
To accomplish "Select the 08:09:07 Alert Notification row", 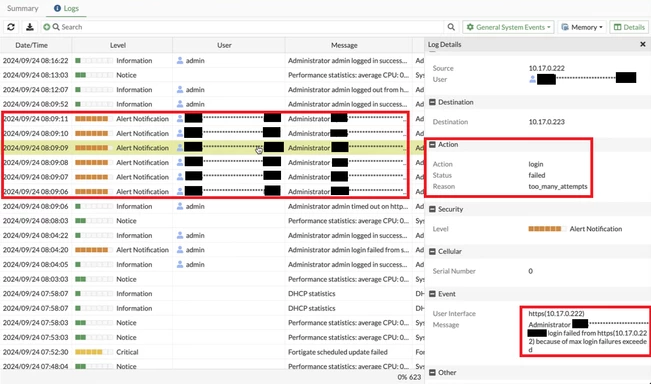I will (212, 177).
